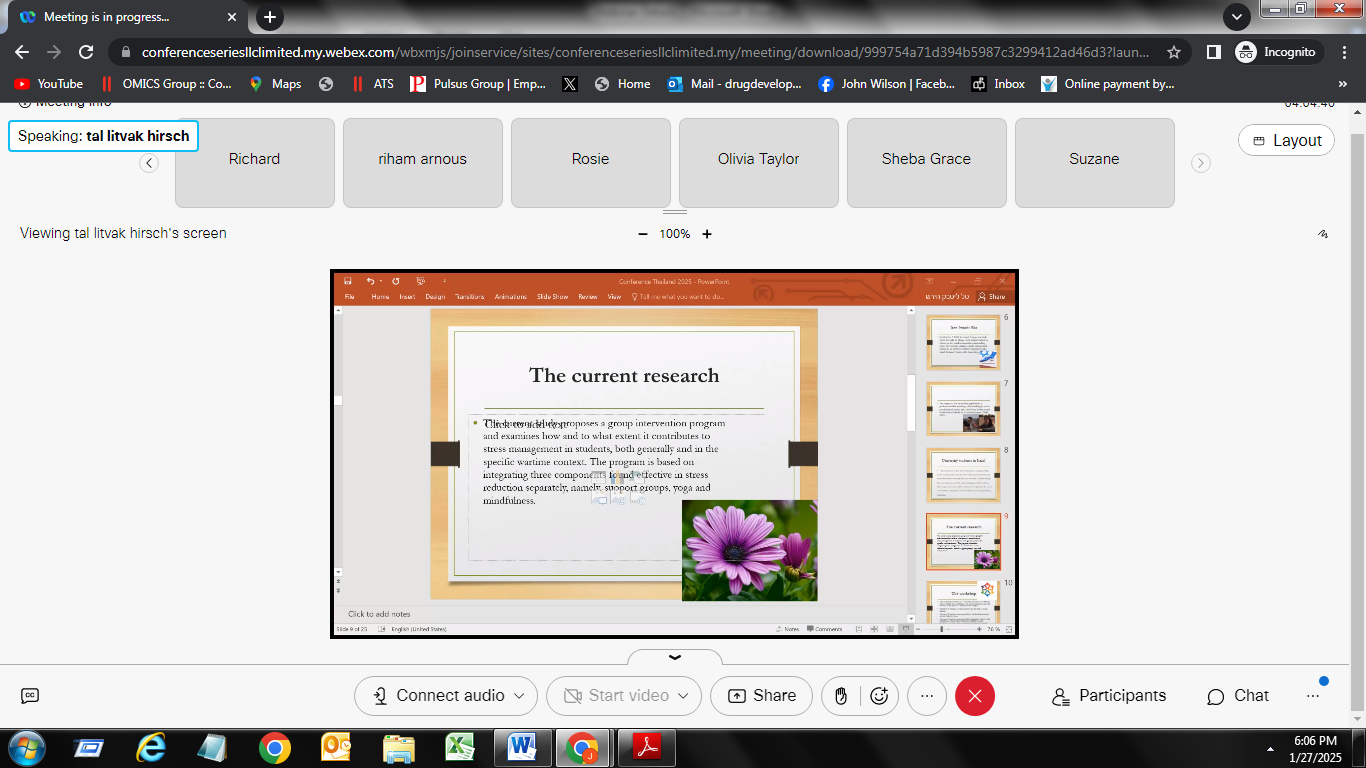Select Olivia Taylor's participant tile

pyautogui.click(x=759, y=163)
